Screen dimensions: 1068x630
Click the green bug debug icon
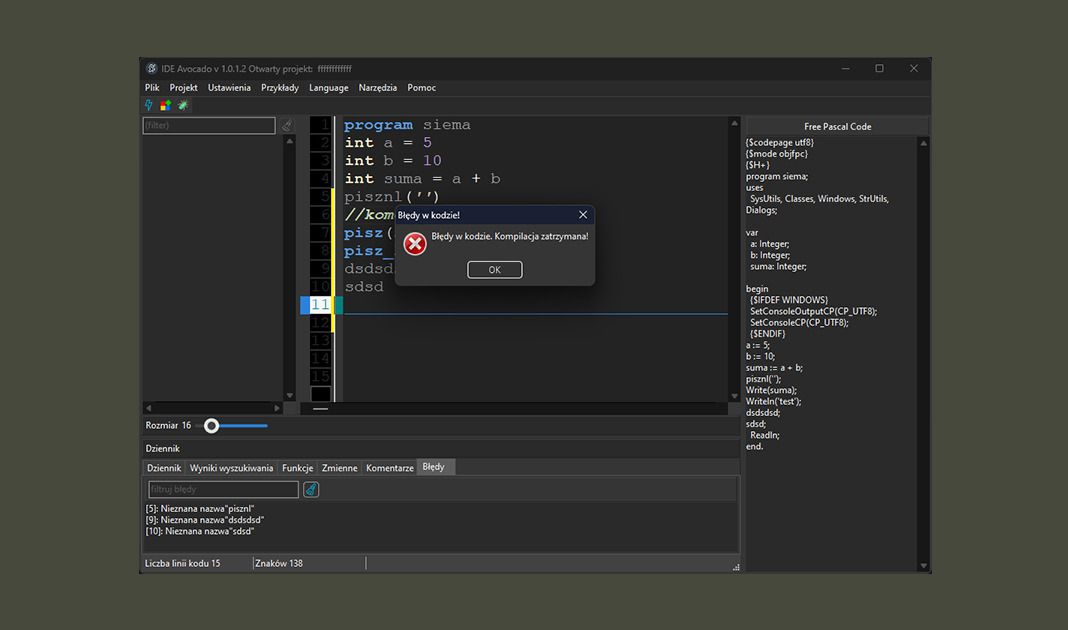[183, 105]
